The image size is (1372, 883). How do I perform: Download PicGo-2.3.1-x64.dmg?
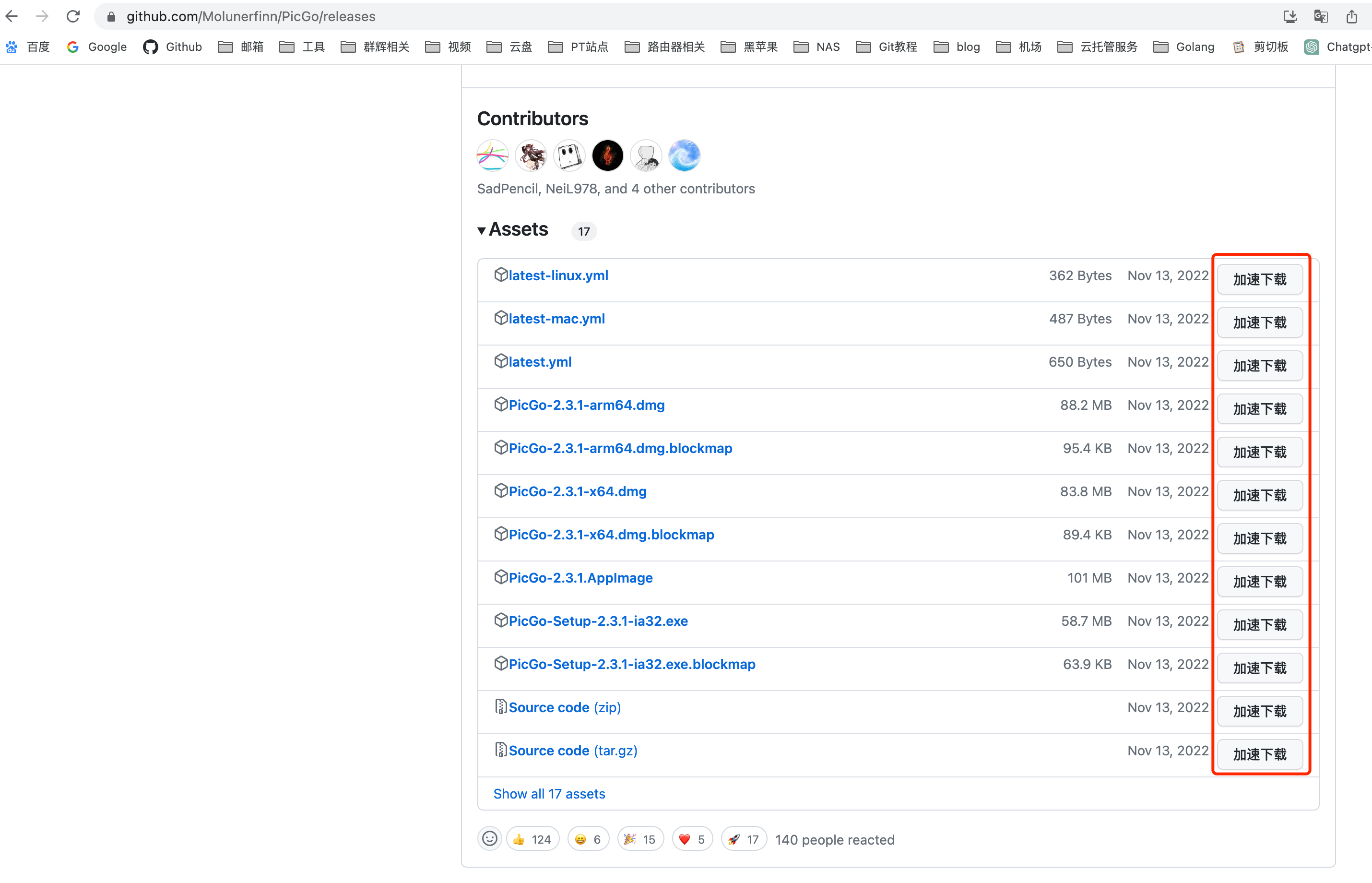578,491
